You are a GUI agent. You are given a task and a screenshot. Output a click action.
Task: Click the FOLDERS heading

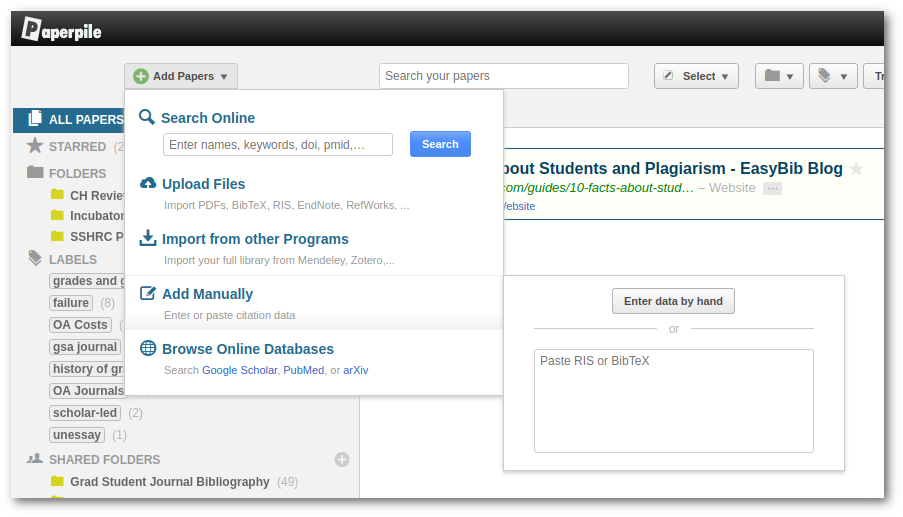[77, 174]
